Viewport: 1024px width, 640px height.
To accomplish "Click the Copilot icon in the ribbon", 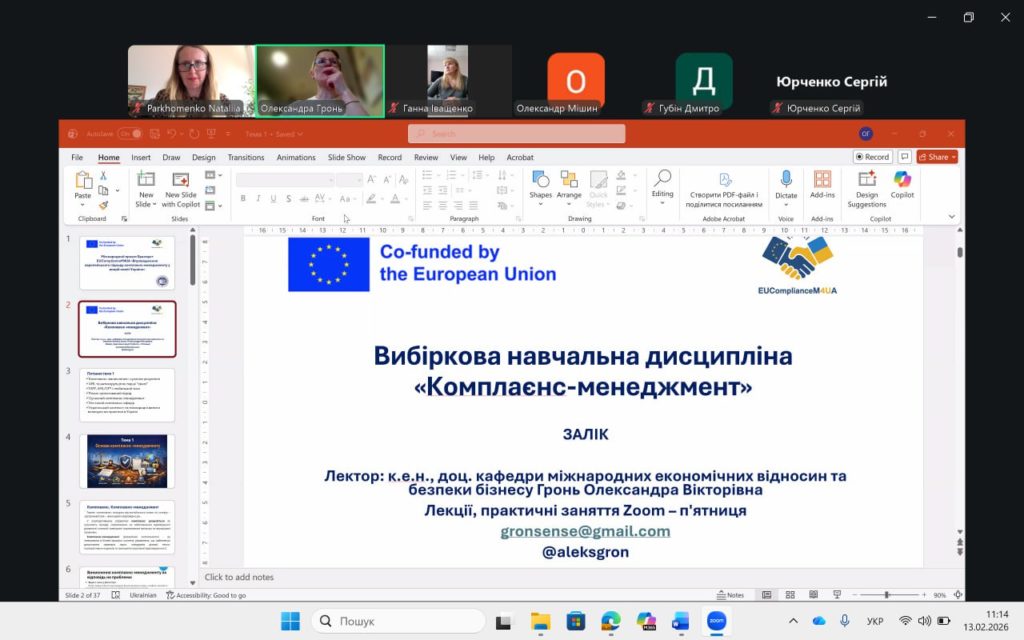I will pos(902,186).
